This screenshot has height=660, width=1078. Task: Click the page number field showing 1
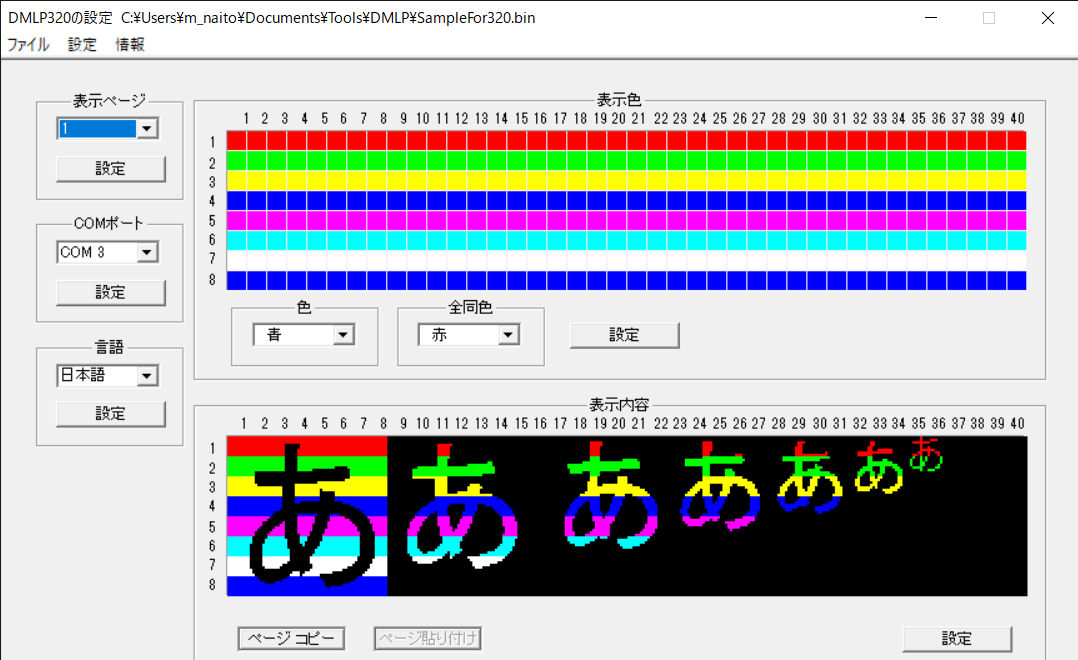[x=98, y=129]
